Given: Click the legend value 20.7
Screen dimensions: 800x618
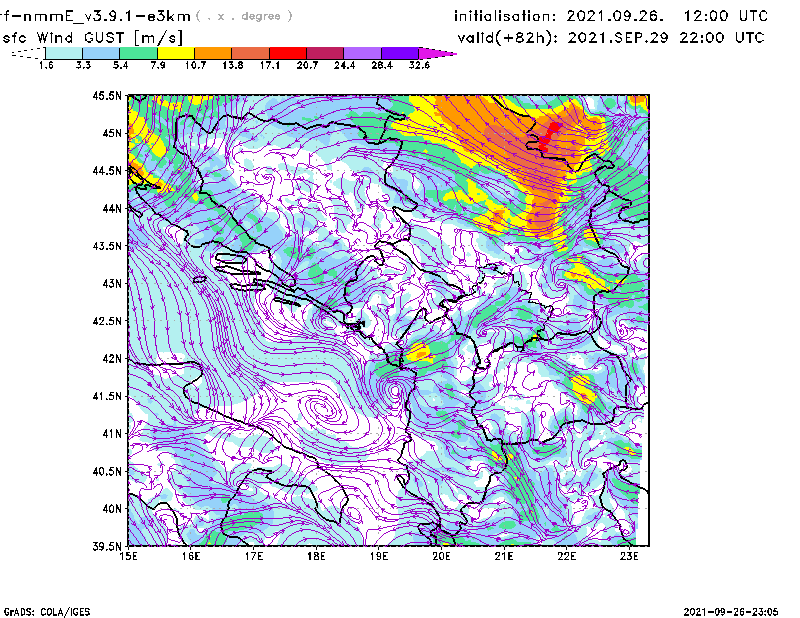Looking at the screenshot, I should click(307, 65).
